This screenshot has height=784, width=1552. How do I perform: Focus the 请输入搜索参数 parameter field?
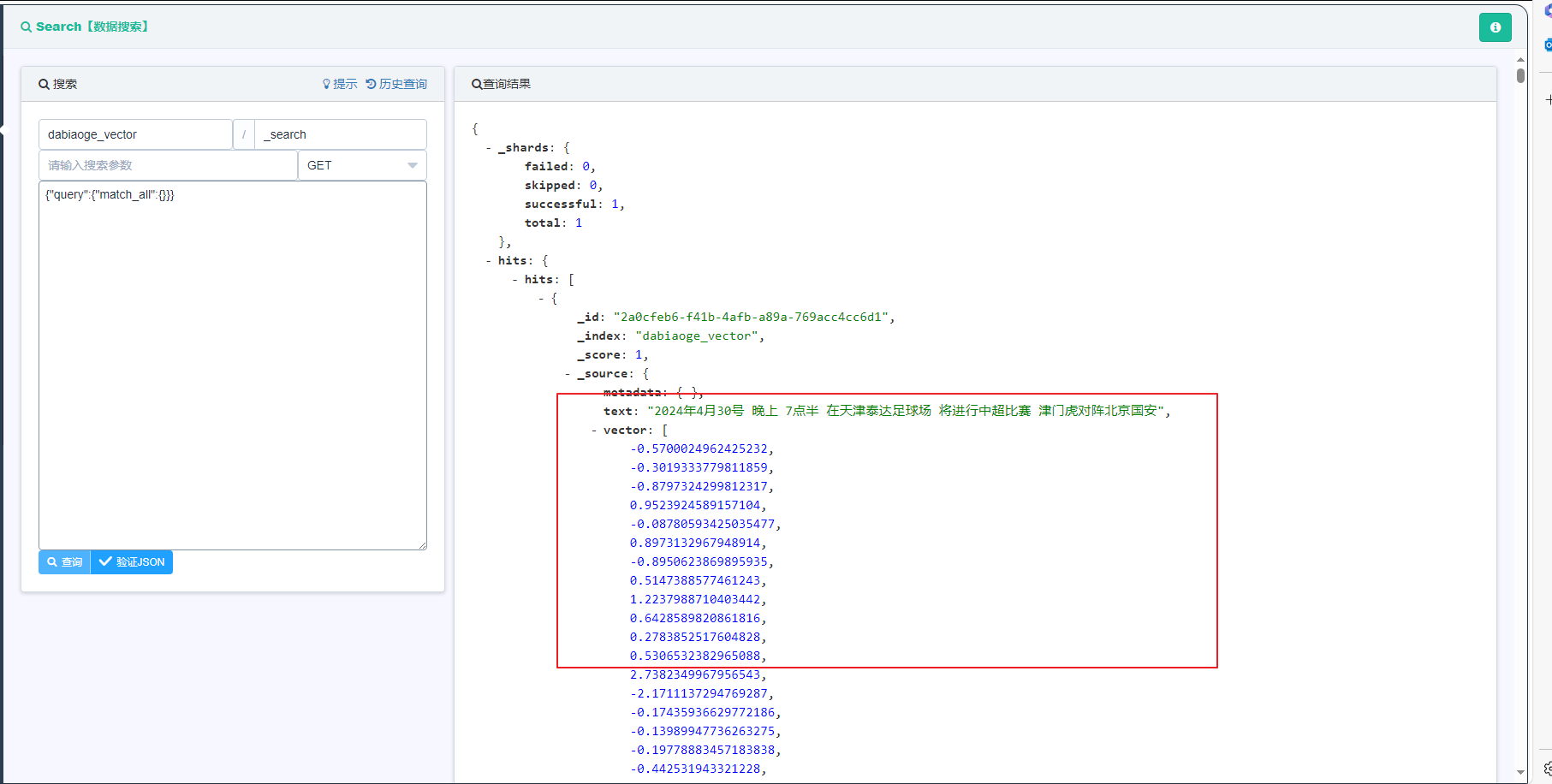(168, 165)
